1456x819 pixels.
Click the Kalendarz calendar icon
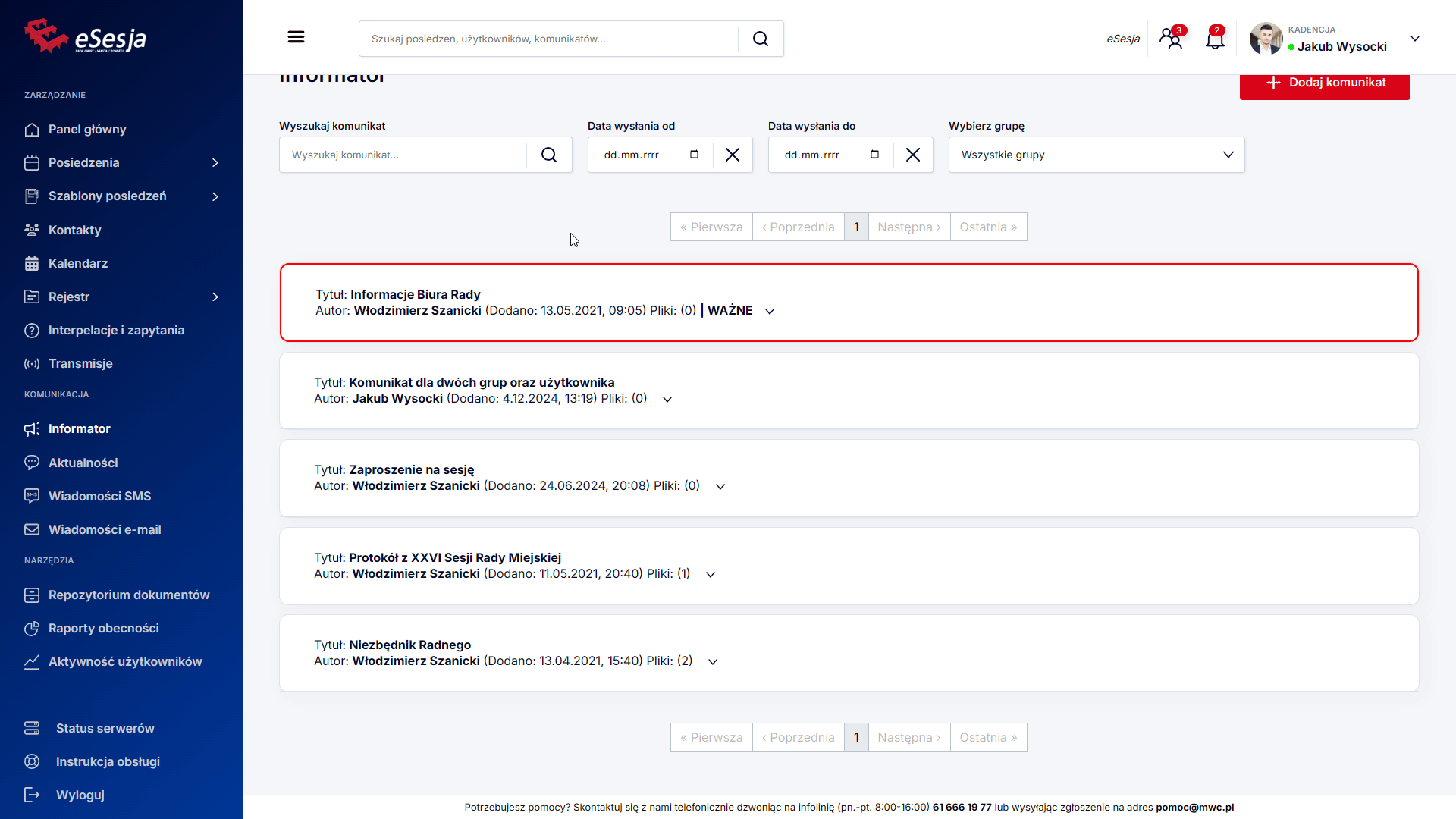(x=32, y=263)
